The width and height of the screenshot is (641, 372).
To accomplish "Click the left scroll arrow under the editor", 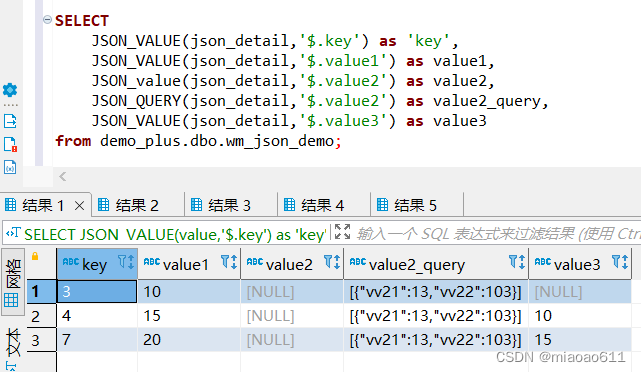I will pos(63,177).
